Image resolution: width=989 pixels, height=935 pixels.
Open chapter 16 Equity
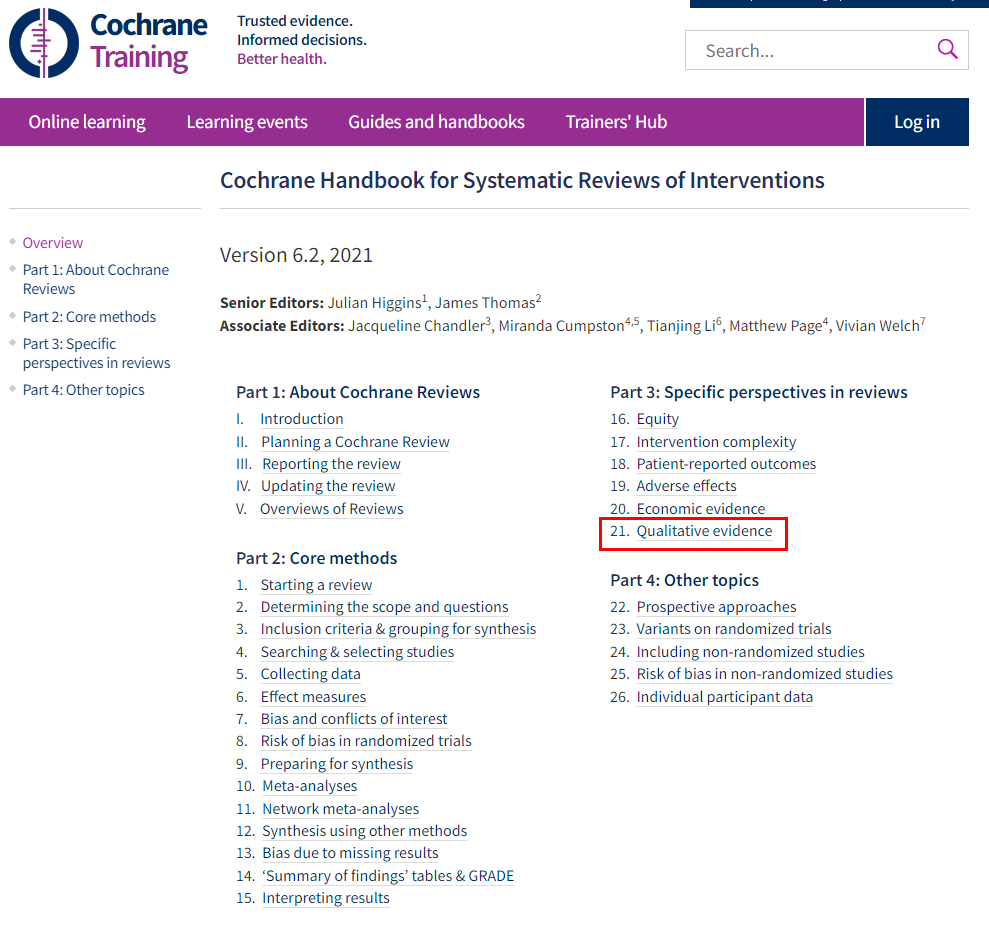point(658,419)
